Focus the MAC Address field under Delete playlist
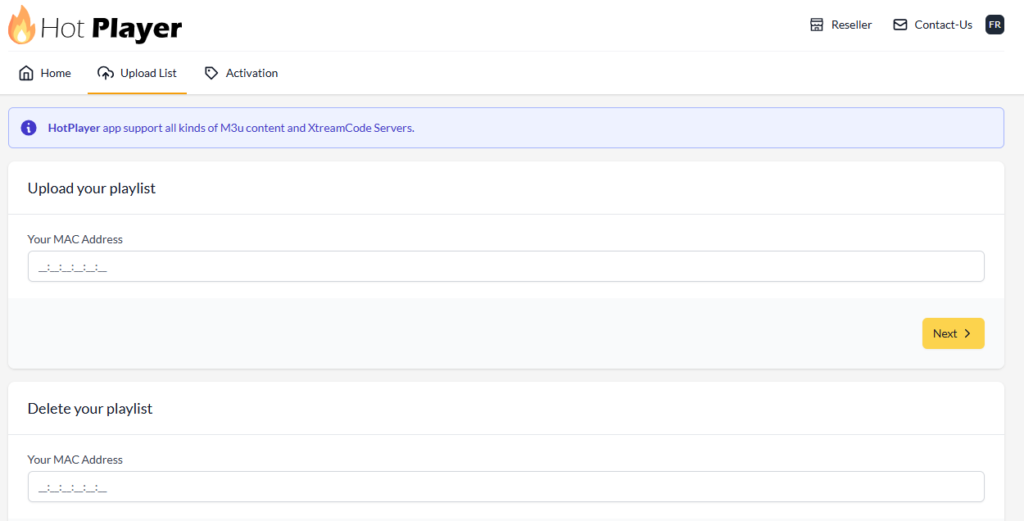1024x521 pixels. click(x=506, y=487)
